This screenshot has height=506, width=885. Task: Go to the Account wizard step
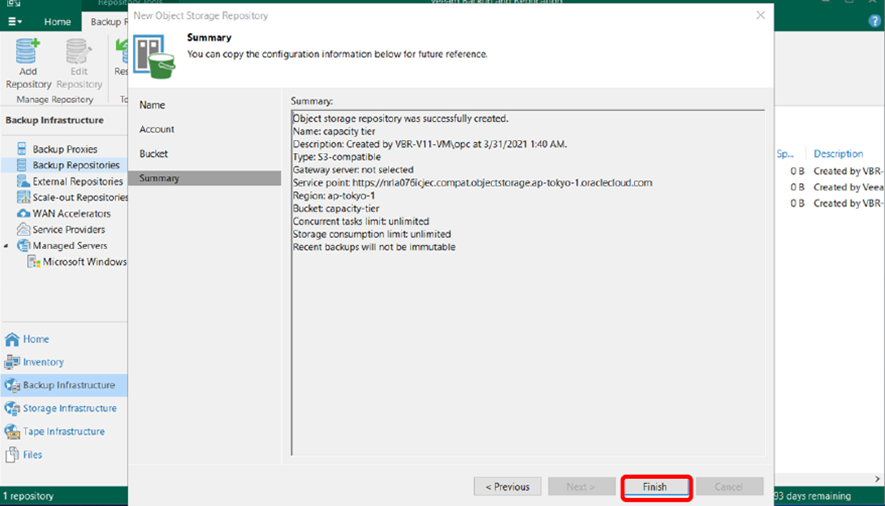click(x=156, y=129)
